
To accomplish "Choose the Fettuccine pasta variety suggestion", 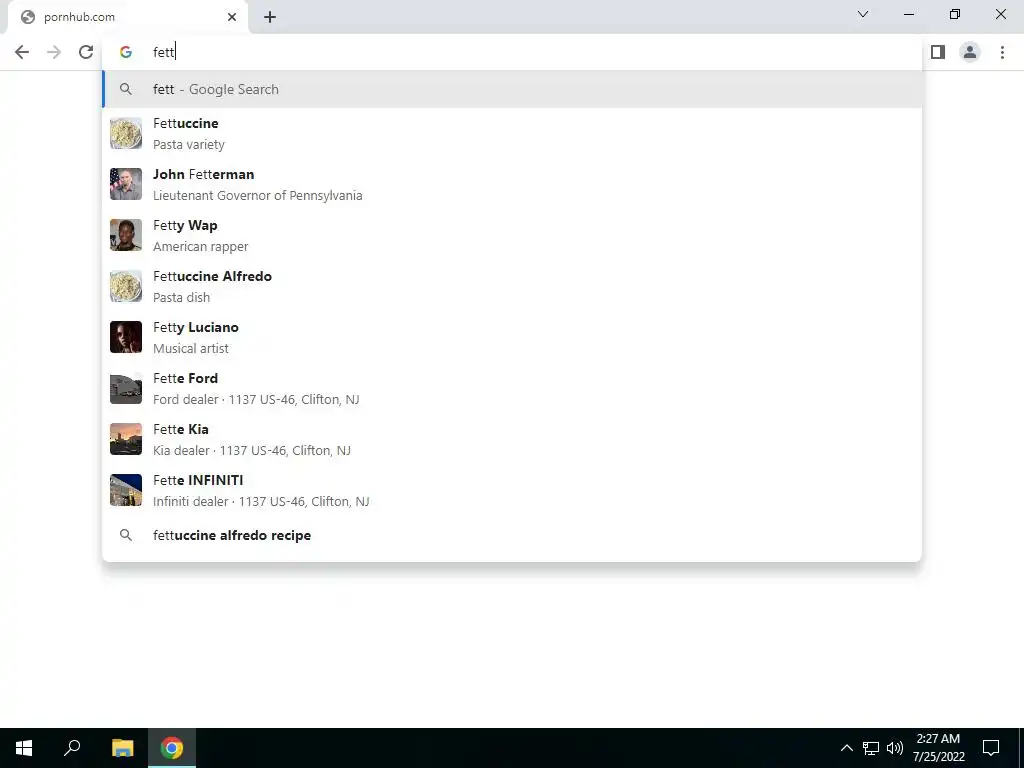I will (513, 133).
